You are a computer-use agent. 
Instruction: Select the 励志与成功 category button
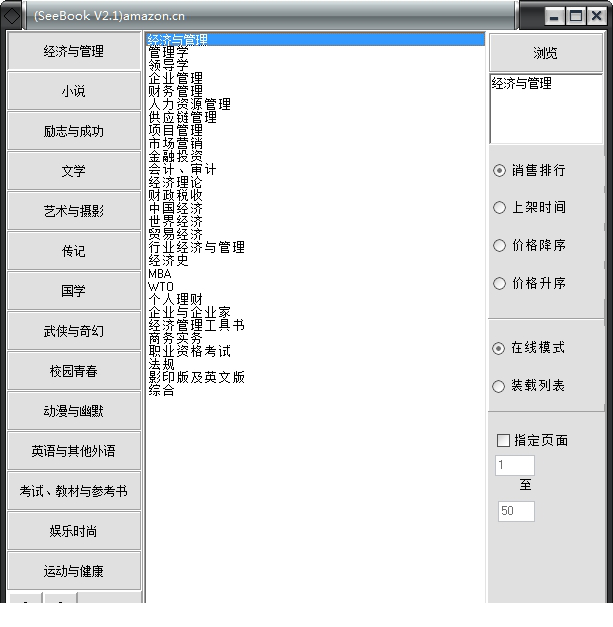point(74,131)
